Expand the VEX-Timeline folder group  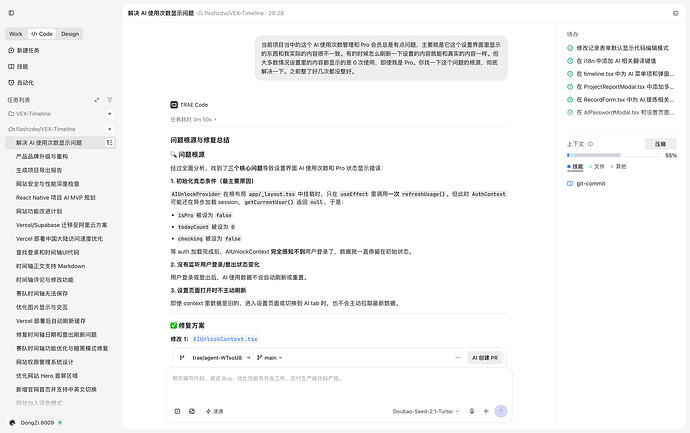(33, 114)
